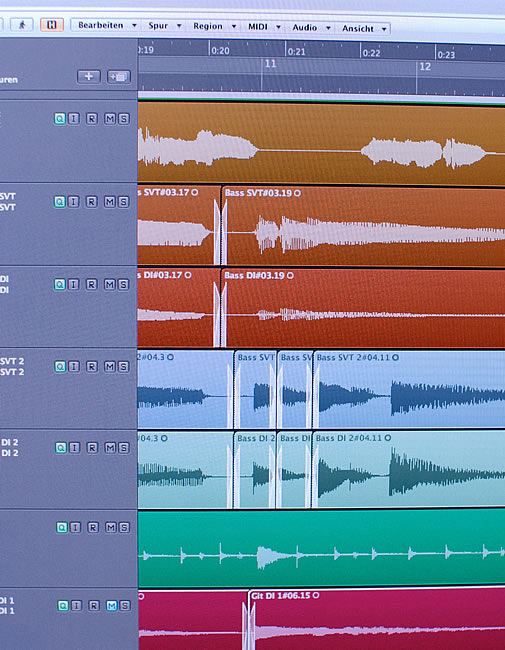Click the Q button on Bass SVT track
505x650 pixels.
60,202
